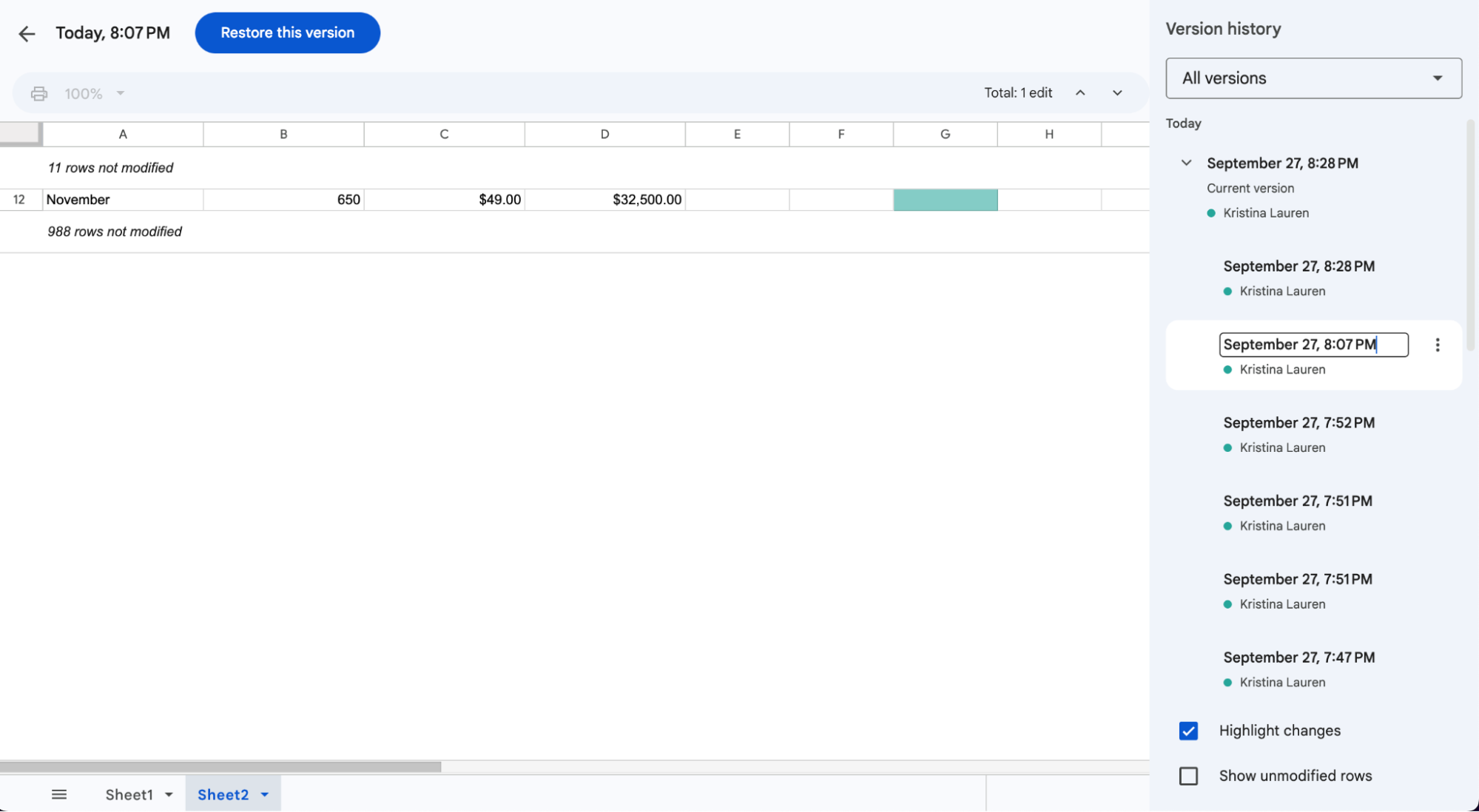
Task: Click column H header
Action: (x=1049, y=134)
